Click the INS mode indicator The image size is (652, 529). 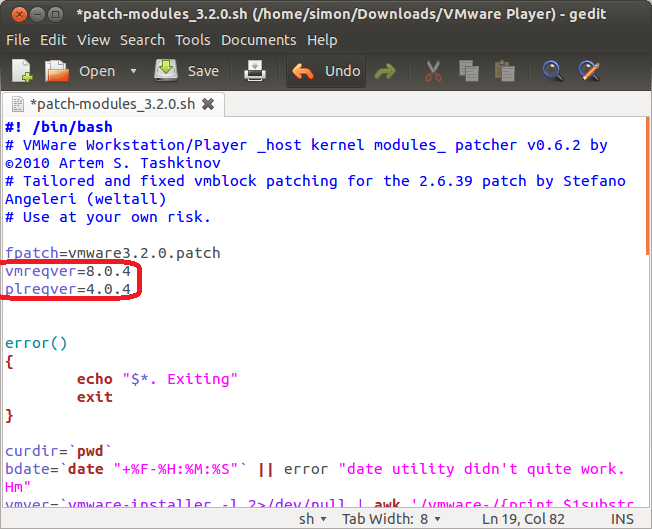click(x=622, y=519)
